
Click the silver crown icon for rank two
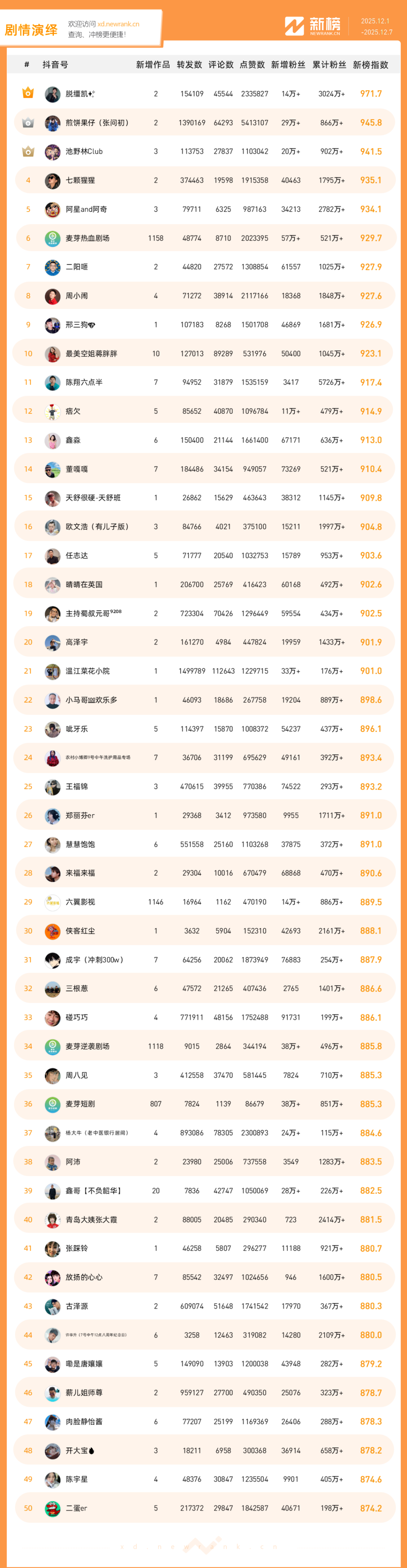28,122
